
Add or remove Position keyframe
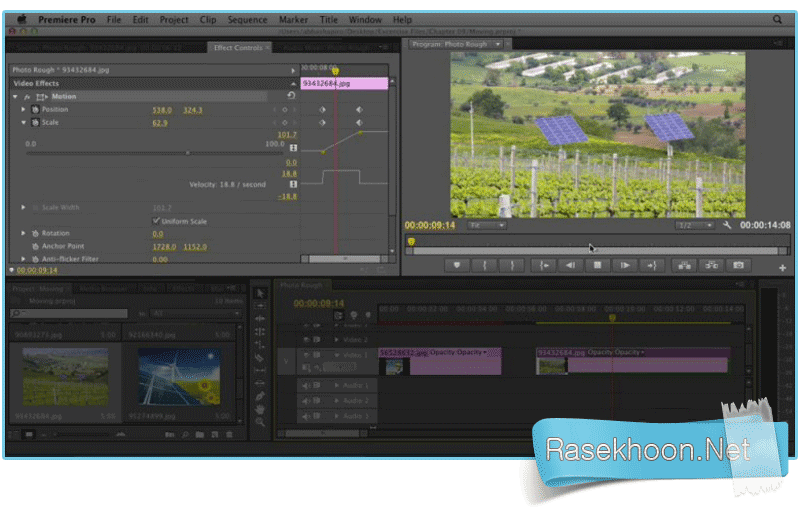285,110
